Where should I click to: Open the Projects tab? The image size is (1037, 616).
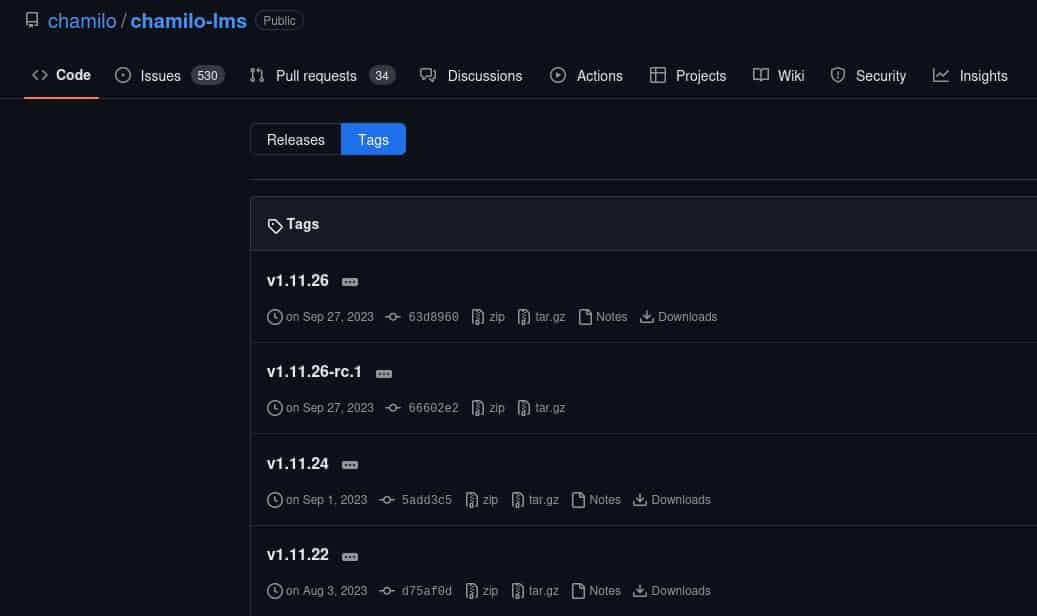[688, 75]
